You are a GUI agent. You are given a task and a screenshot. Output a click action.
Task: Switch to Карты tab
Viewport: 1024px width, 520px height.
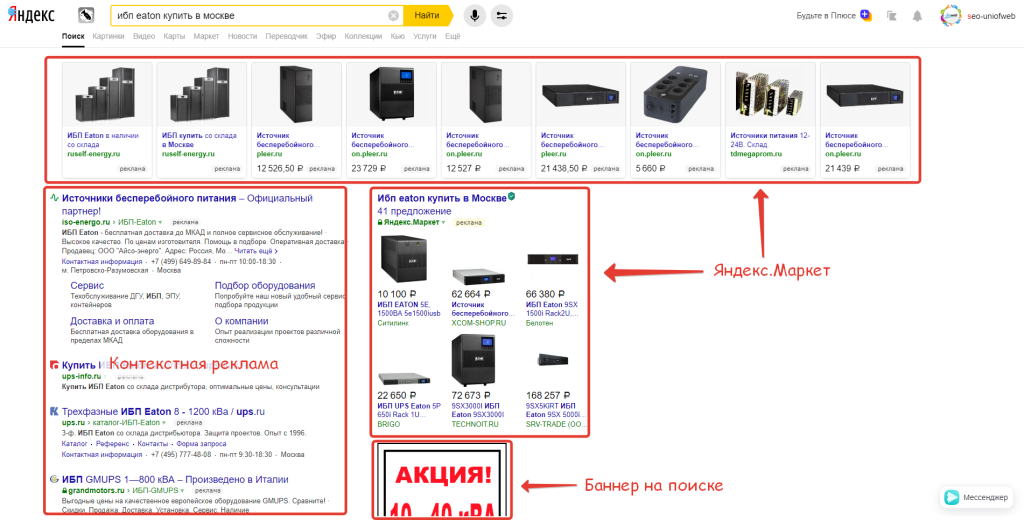pyautogui.click(x=174, y=37)
